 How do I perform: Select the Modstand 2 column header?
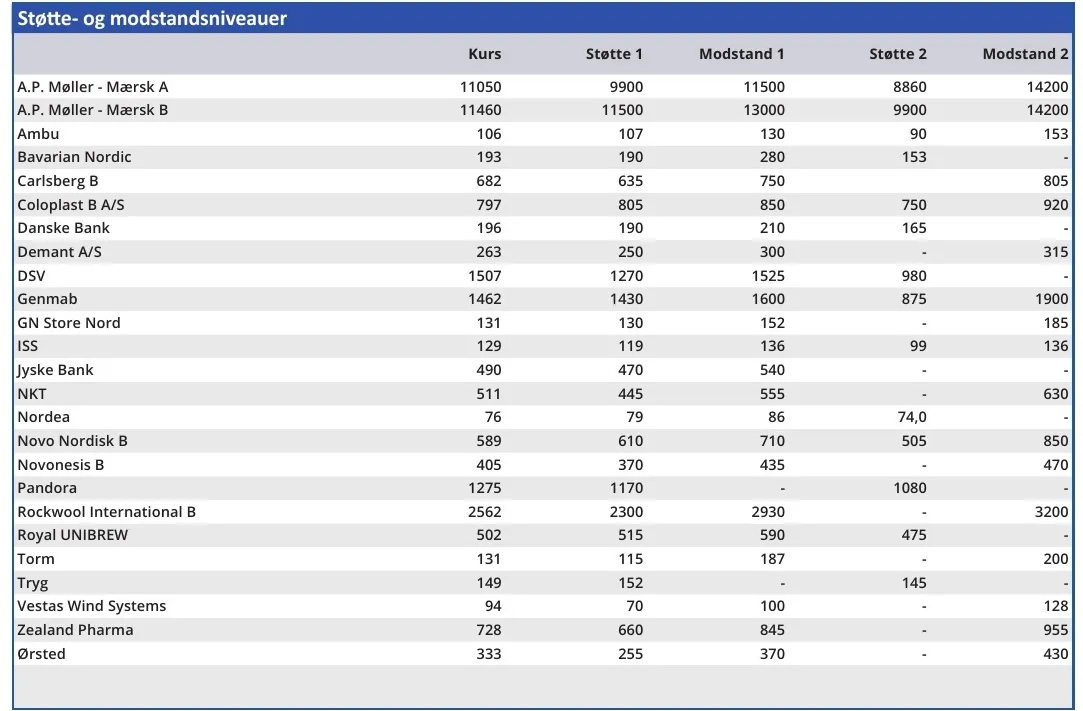(1025, 54)
